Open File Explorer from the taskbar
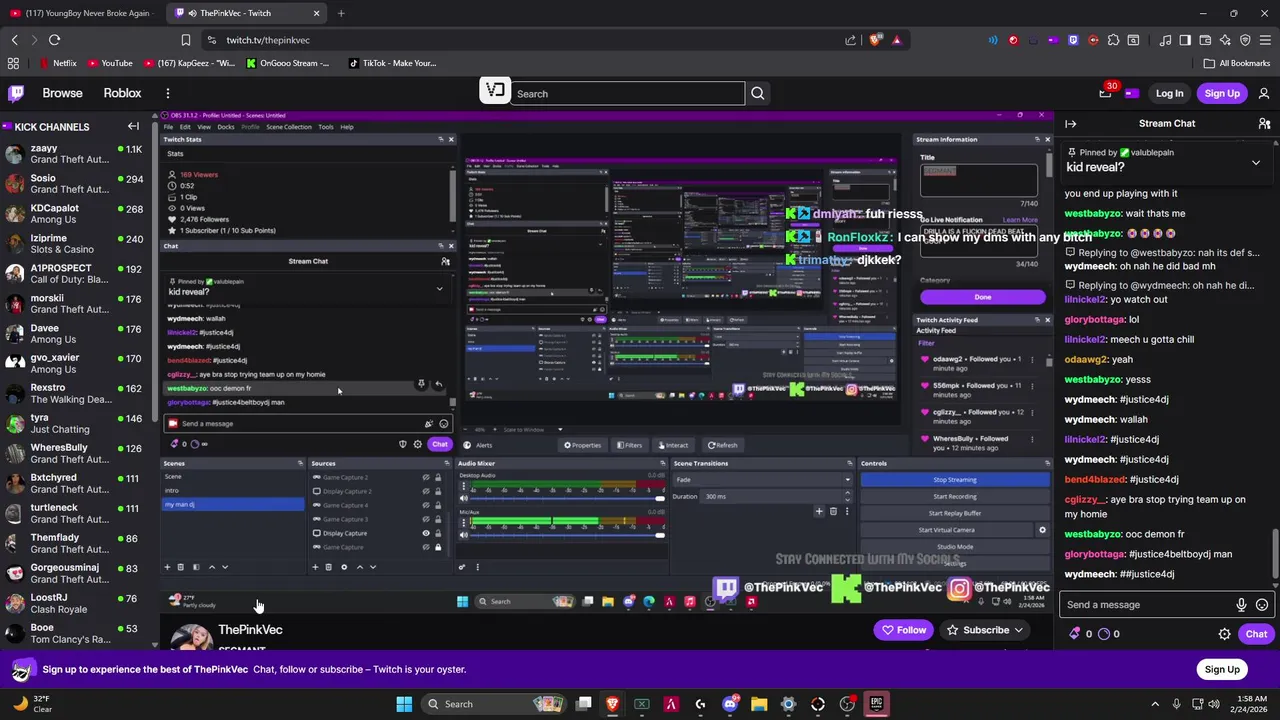Viewport: 1280px width, 720px height. click(x=759, y=704)
